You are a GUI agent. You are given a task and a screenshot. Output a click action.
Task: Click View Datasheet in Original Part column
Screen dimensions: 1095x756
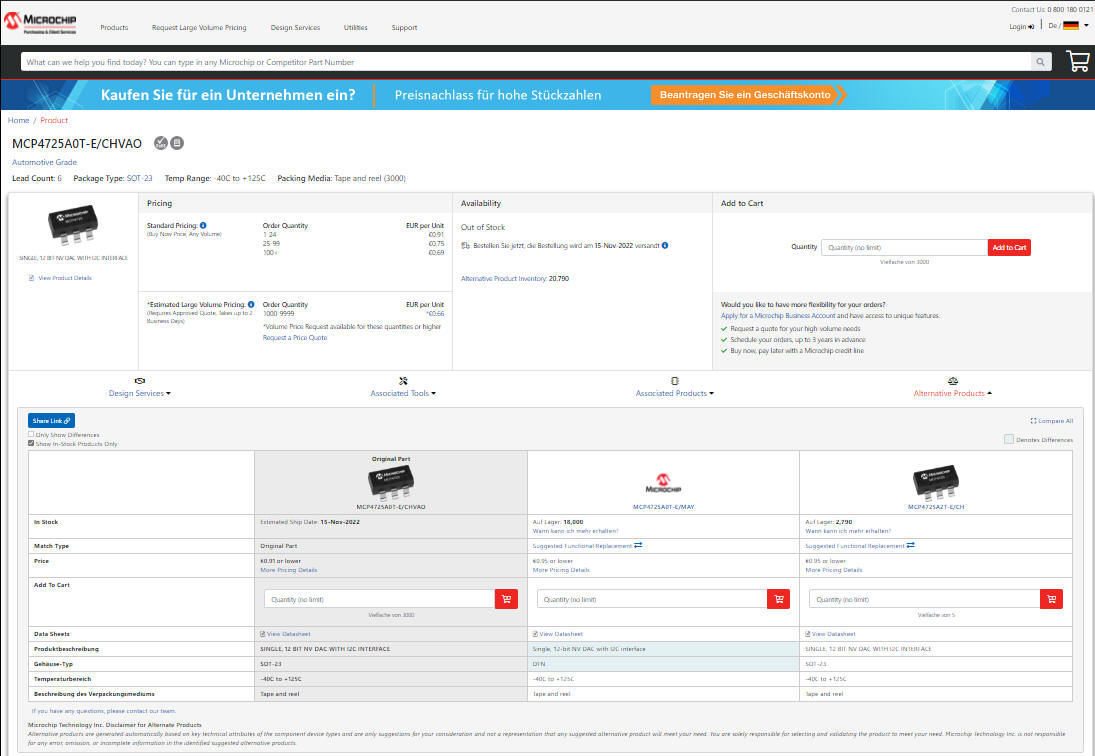click(288, 634)
